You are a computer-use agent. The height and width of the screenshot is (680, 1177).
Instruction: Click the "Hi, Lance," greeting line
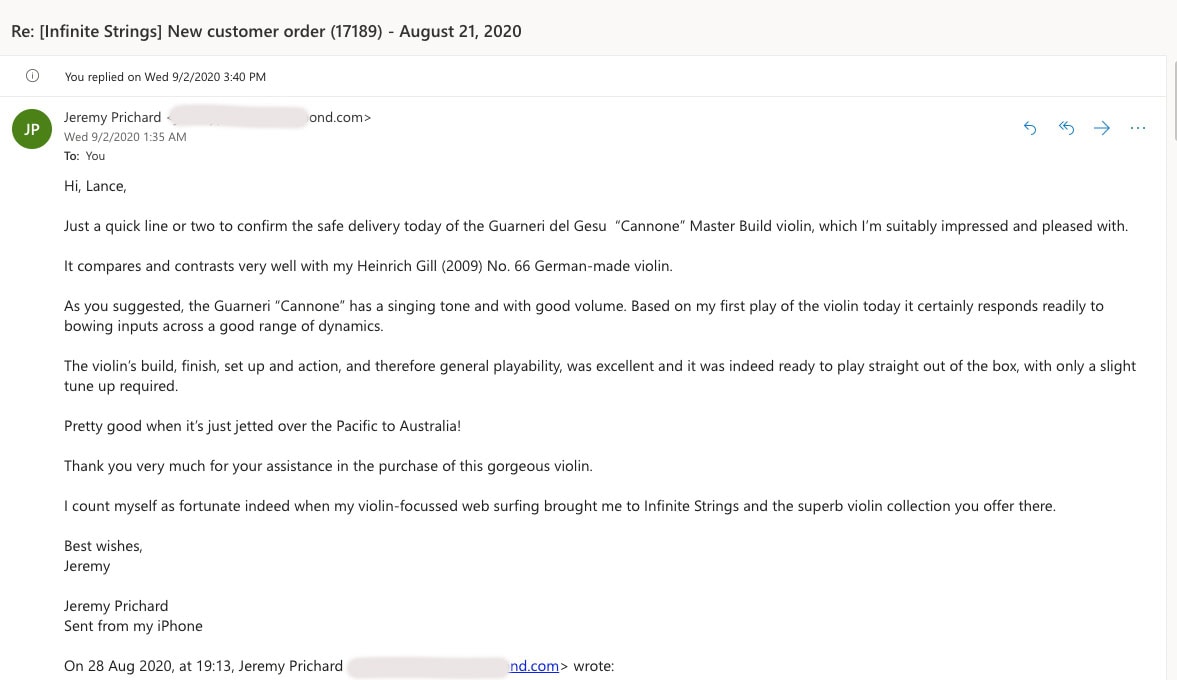95,186
